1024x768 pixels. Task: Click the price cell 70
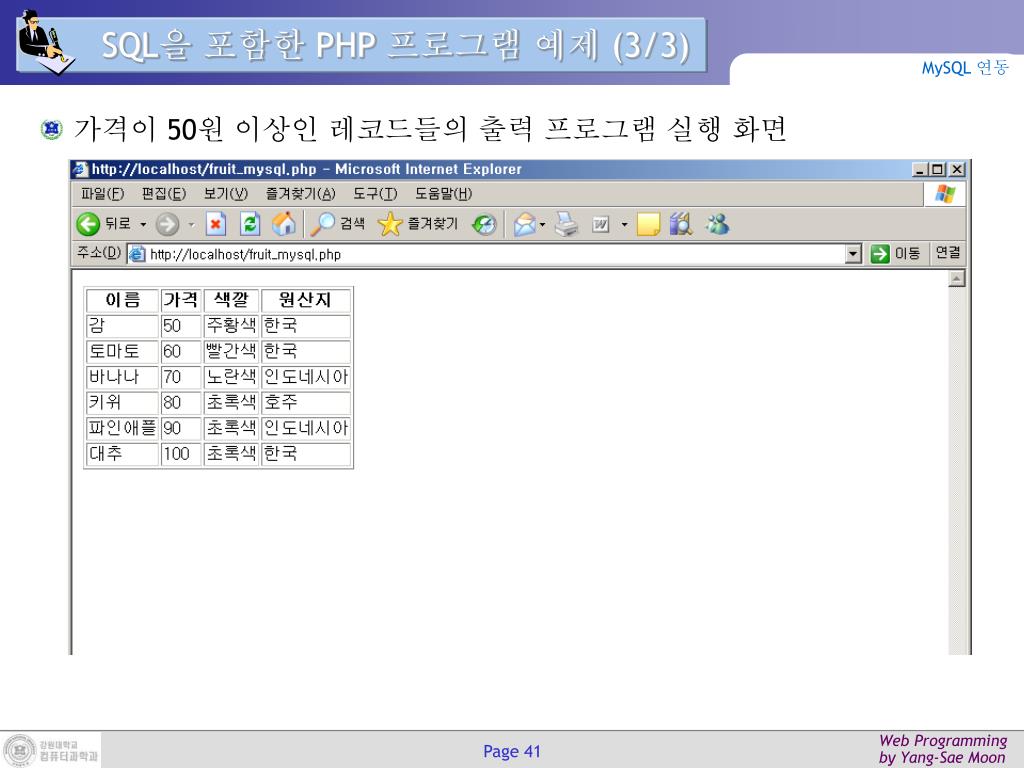coord(181,377)
